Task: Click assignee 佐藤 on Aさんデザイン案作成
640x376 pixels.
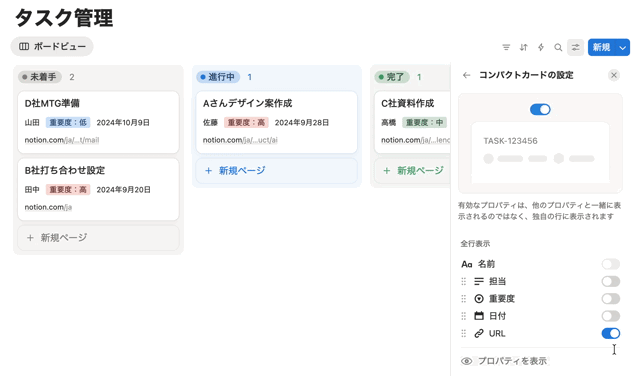Action: tap(210, 122)
